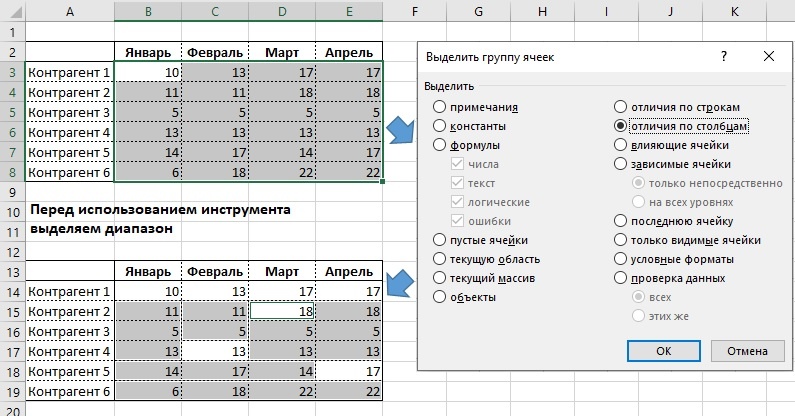Click cell C17 with value 13
795x416 pixels.
[x=215, y=352]
